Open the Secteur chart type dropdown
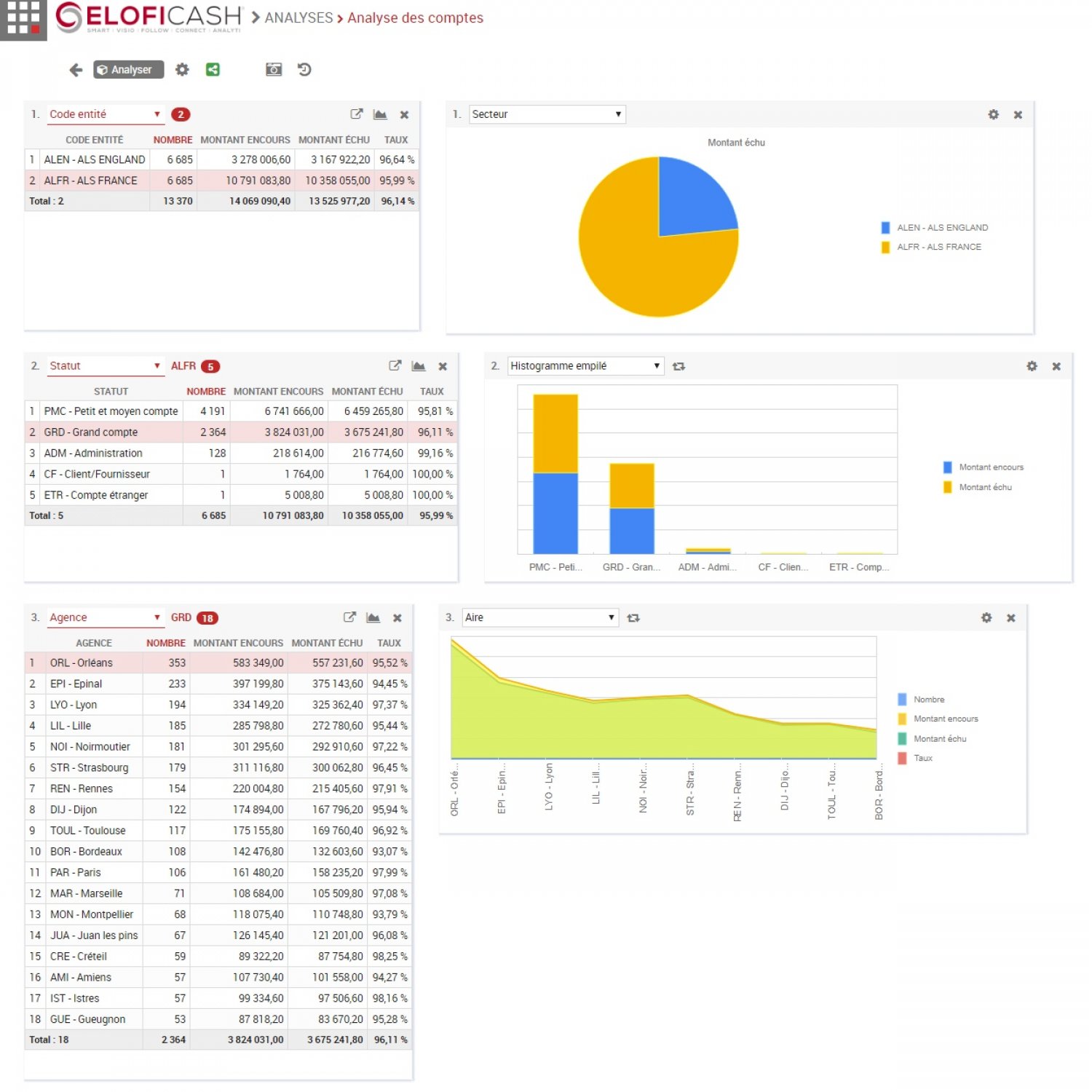The height and width of the screenshot is (1092, 1092). click(547, 114)
